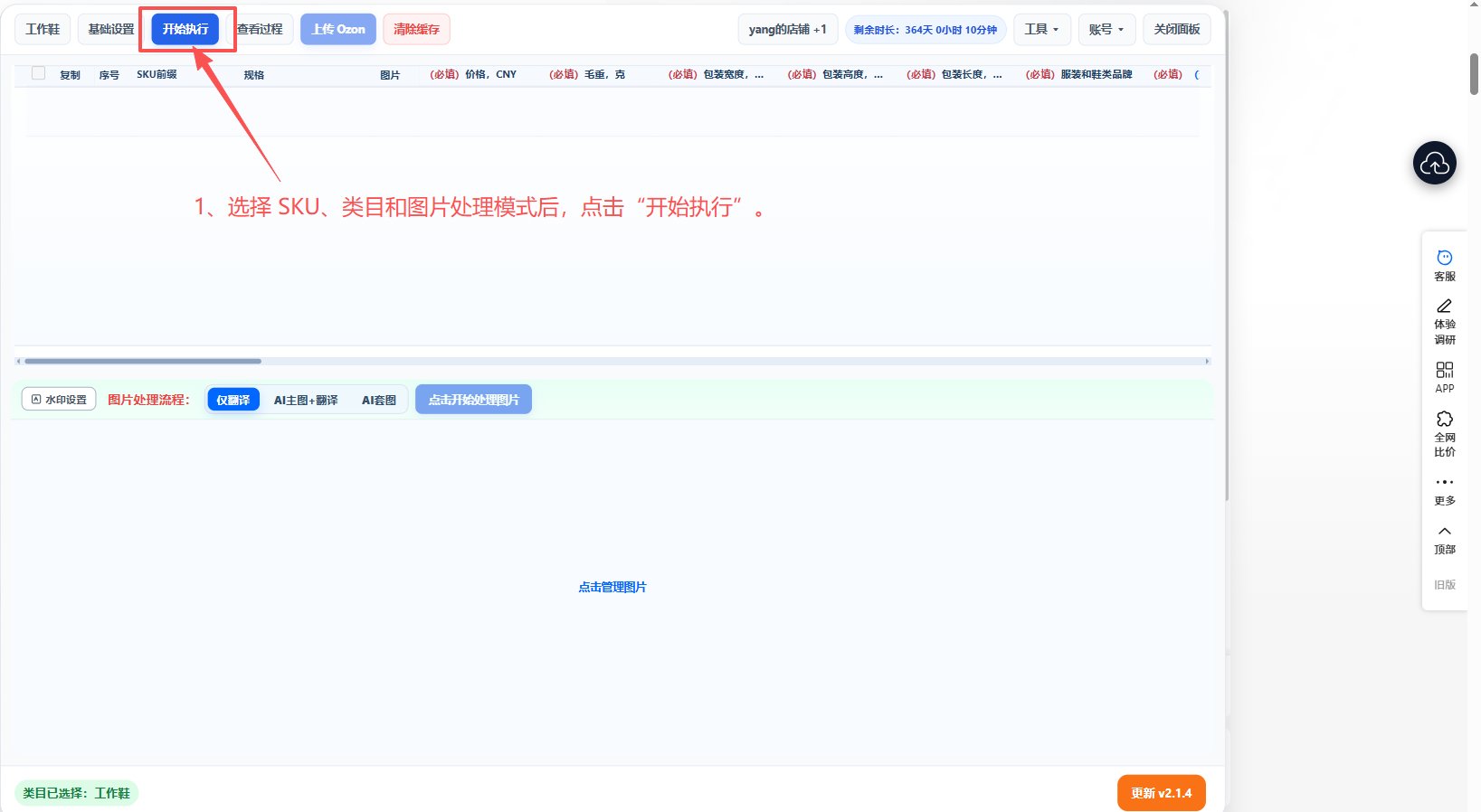Open the APP QR code icon
This screenshot has width=1481, height=812.
[x=1445, y=378]
